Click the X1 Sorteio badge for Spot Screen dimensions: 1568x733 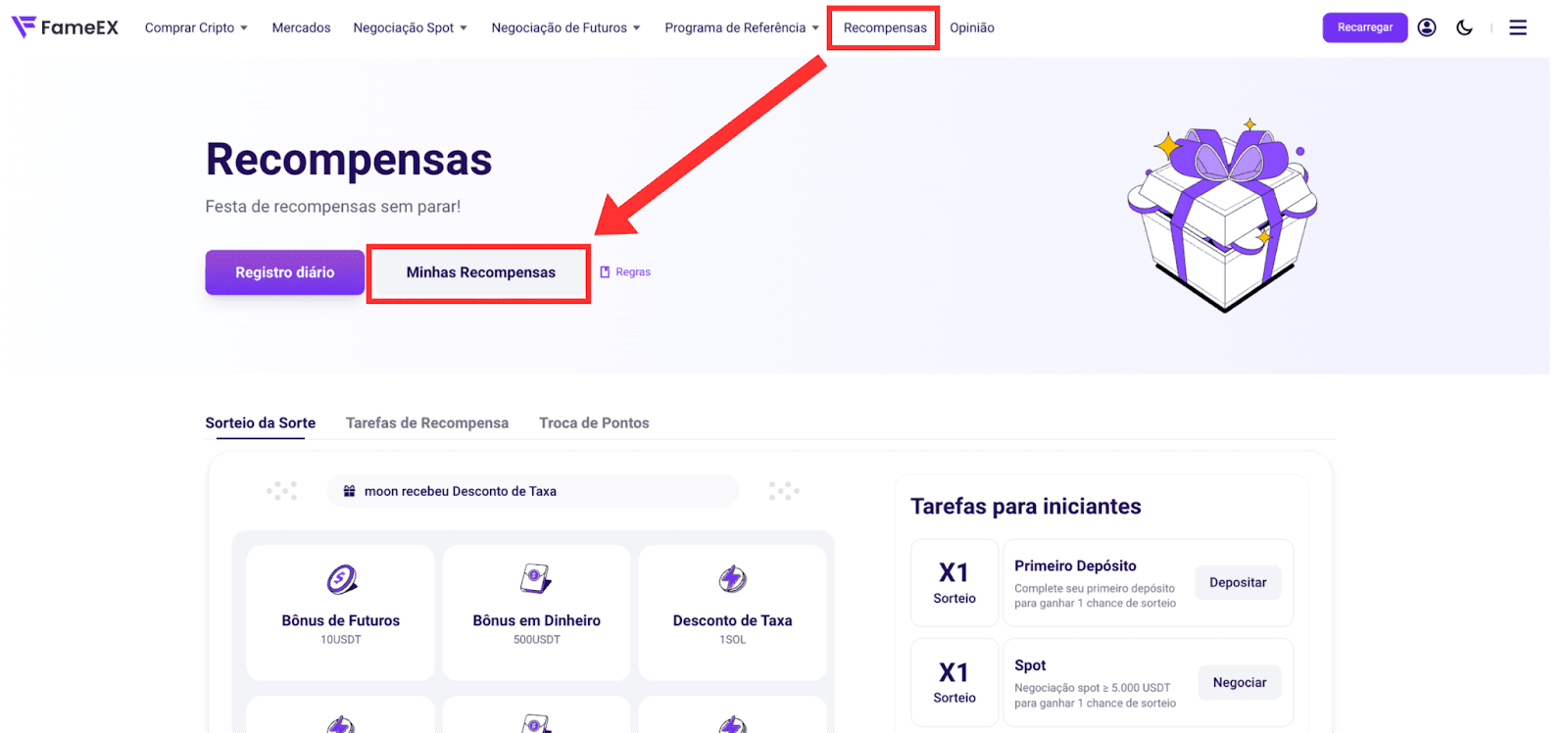coord(955,683)
